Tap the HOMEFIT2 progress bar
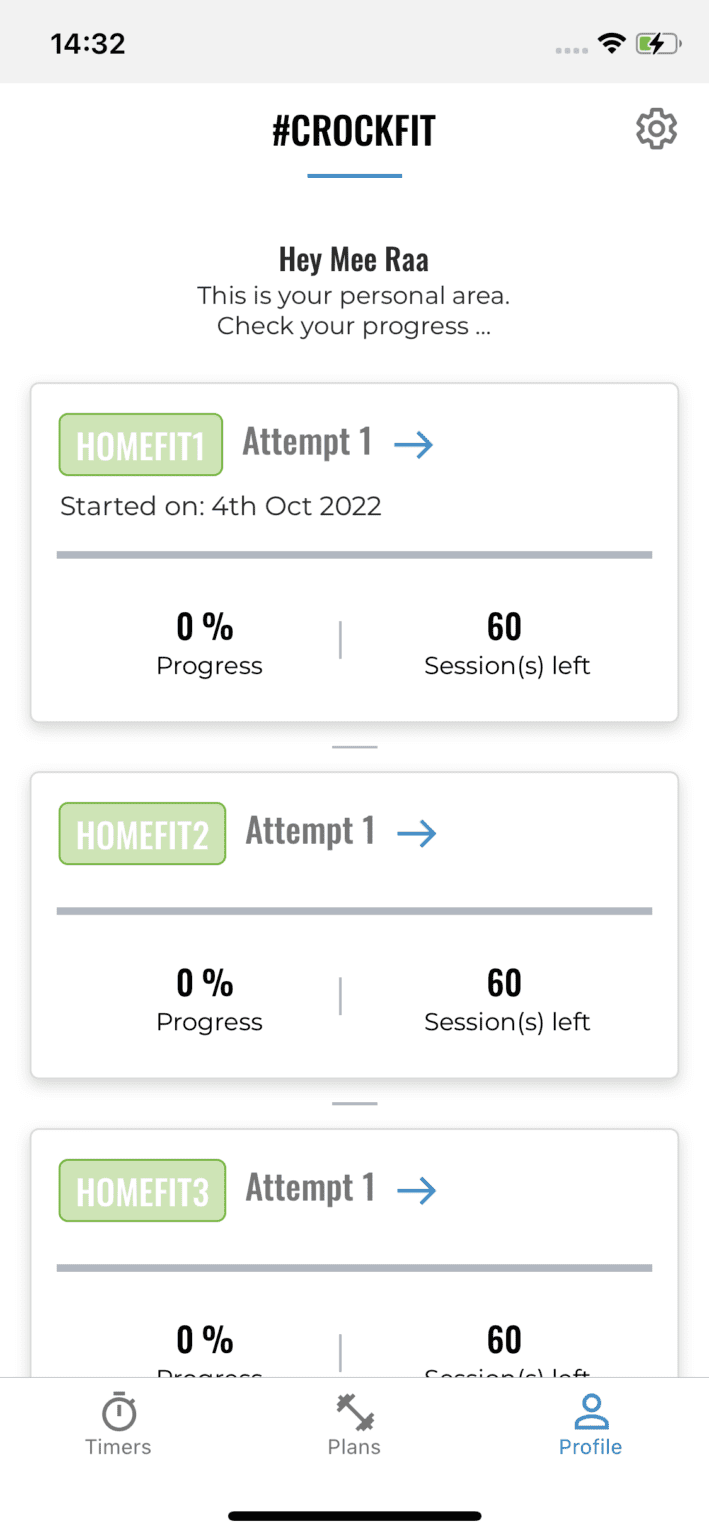The height and width of the screenshot is (1536, 709). click(354, 909)
